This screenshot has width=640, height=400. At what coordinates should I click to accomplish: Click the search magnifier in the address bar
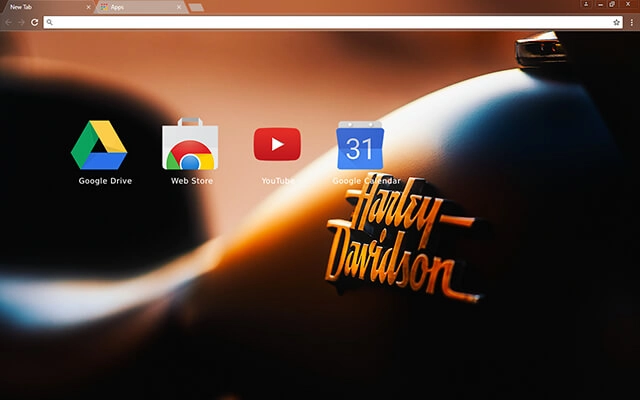[49, 22]
